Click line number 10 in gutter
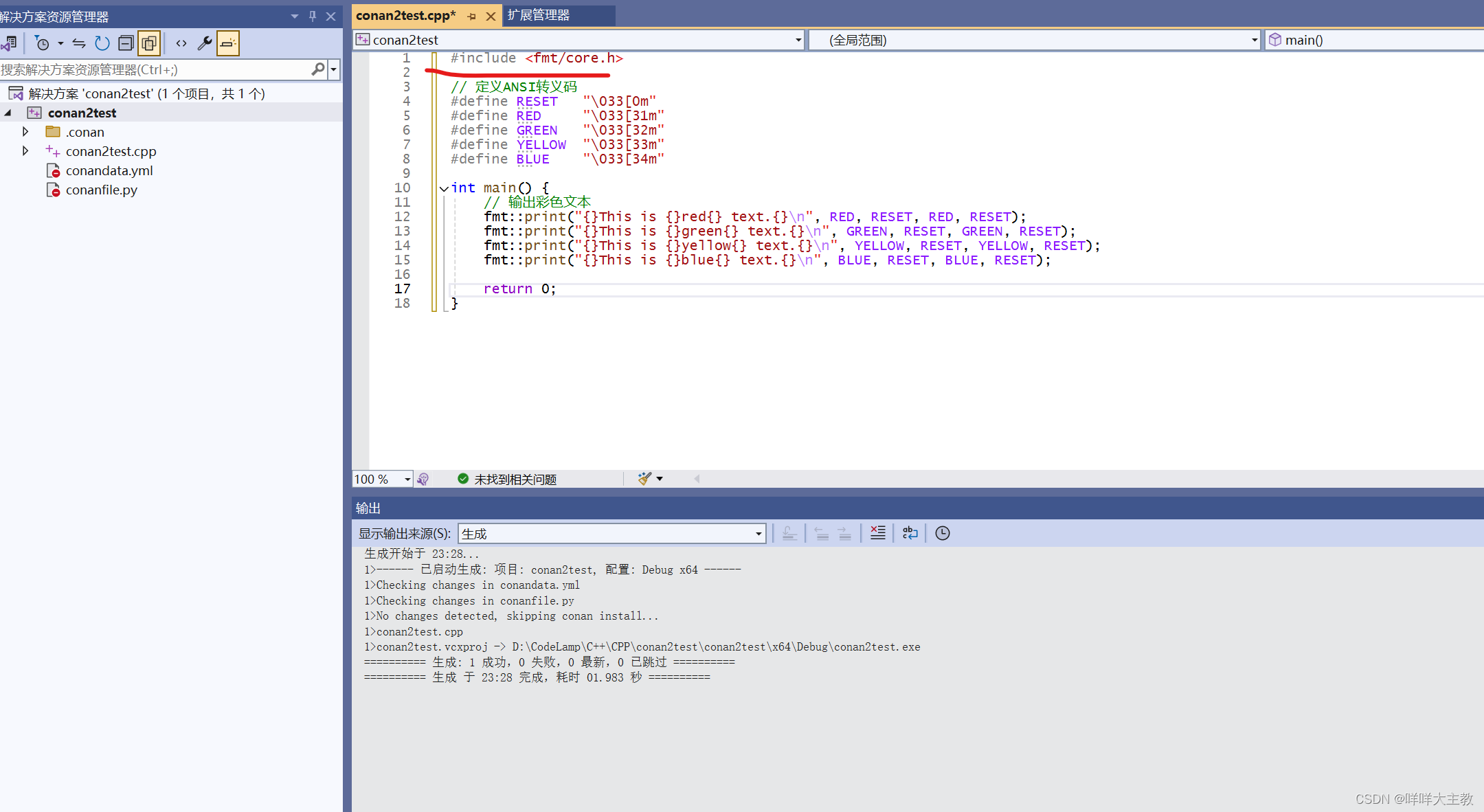This screenshot has height=812, width=1484. pos(402,188)
